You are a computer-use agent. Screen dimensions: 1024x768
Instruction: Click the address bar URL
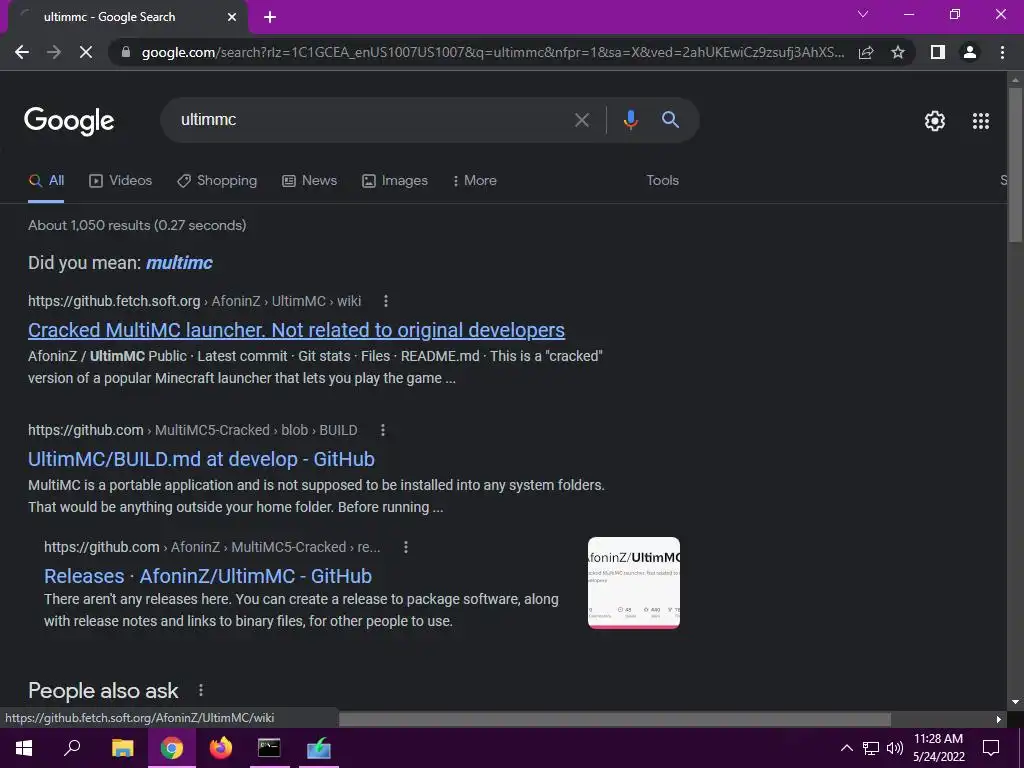click(x=492, y=52)
